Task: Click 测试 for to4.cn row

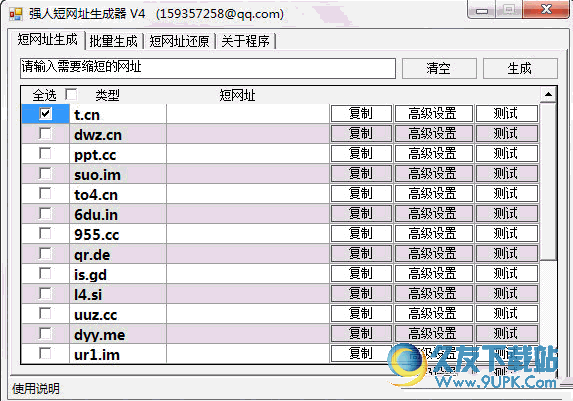Action: [x=506, y=193]
